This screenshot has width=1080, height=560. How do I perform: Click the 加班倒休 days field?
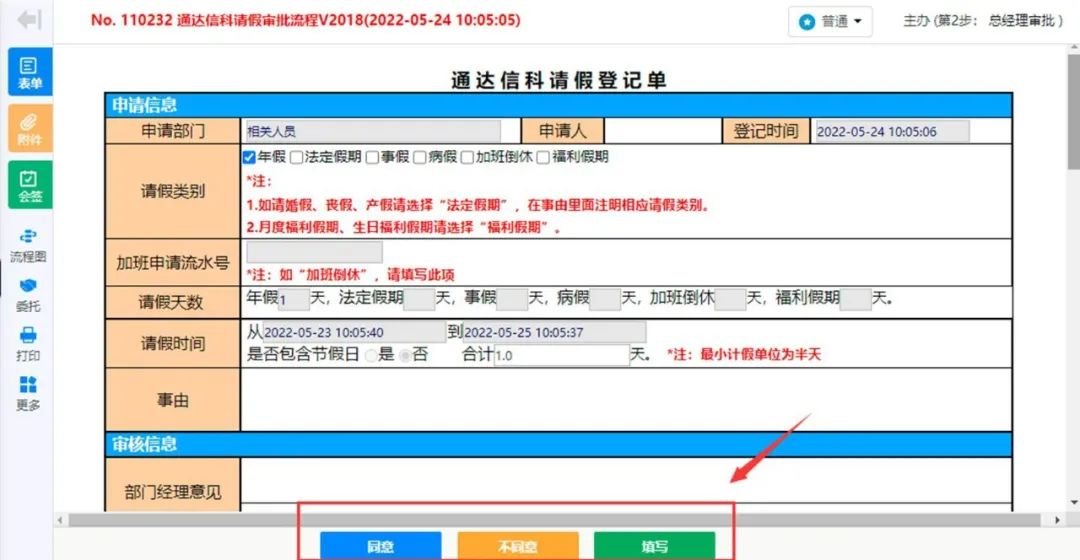tap(731, 300)
